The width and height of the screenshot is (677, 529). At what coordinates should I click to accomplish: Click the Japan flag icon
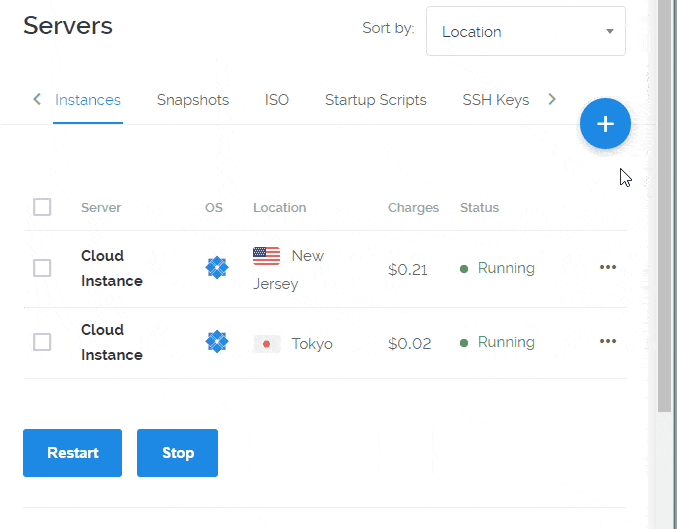click(x=266, y=344)
